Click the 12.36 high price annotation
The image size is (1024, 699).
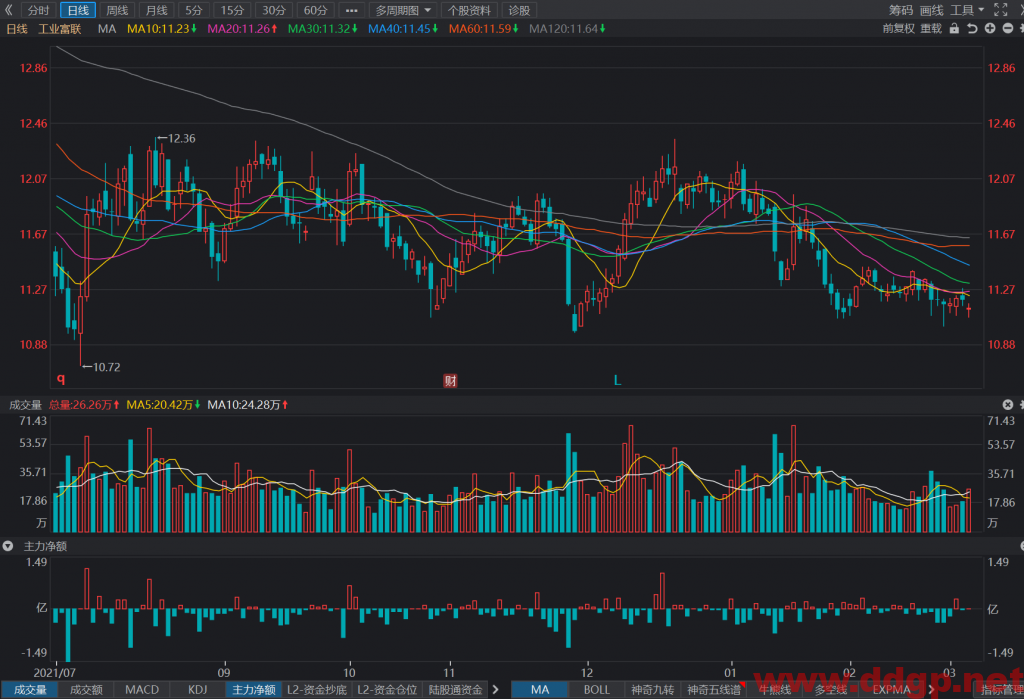(176, 138)
